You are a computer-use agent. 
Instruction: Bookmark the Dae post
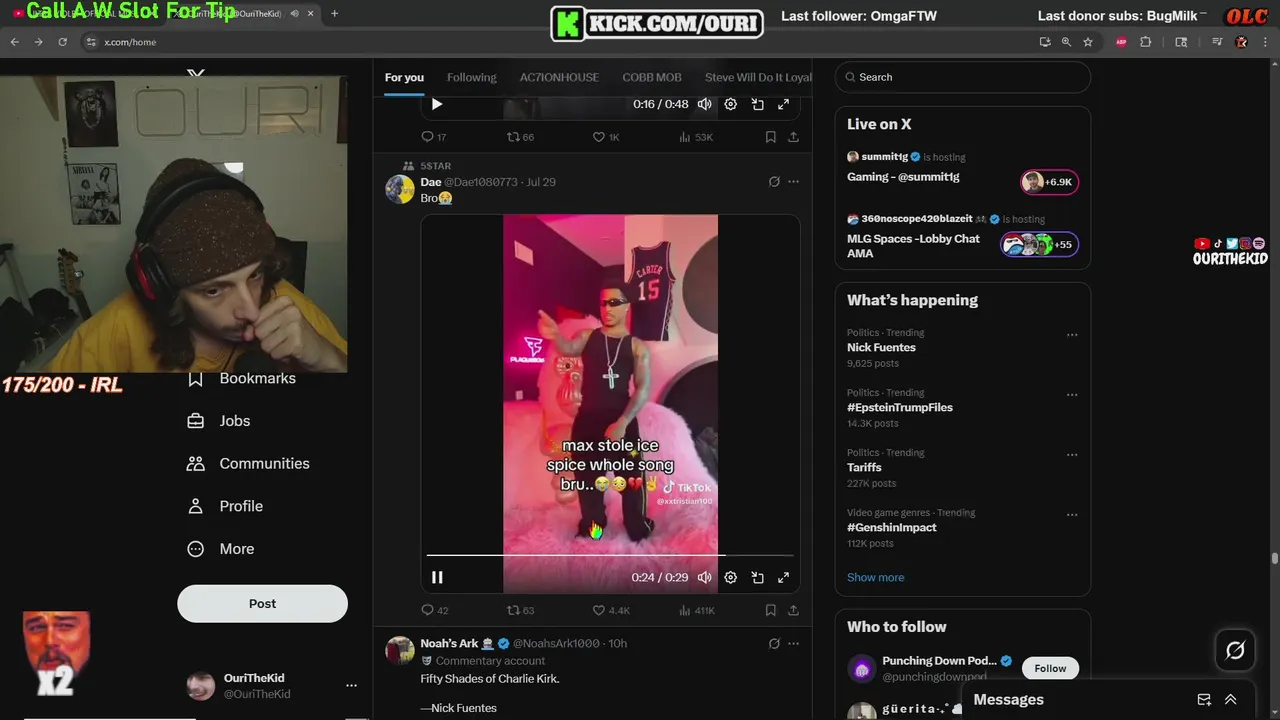(771, 610)
